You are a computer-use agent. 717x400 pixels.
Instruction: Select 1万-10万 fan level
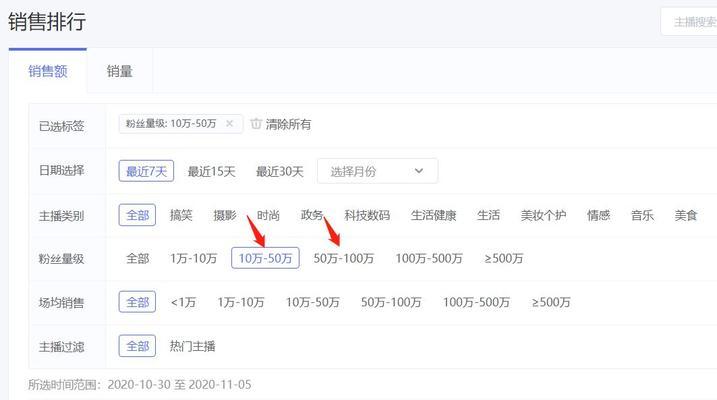pyautogui.click(x=193, y=258)
